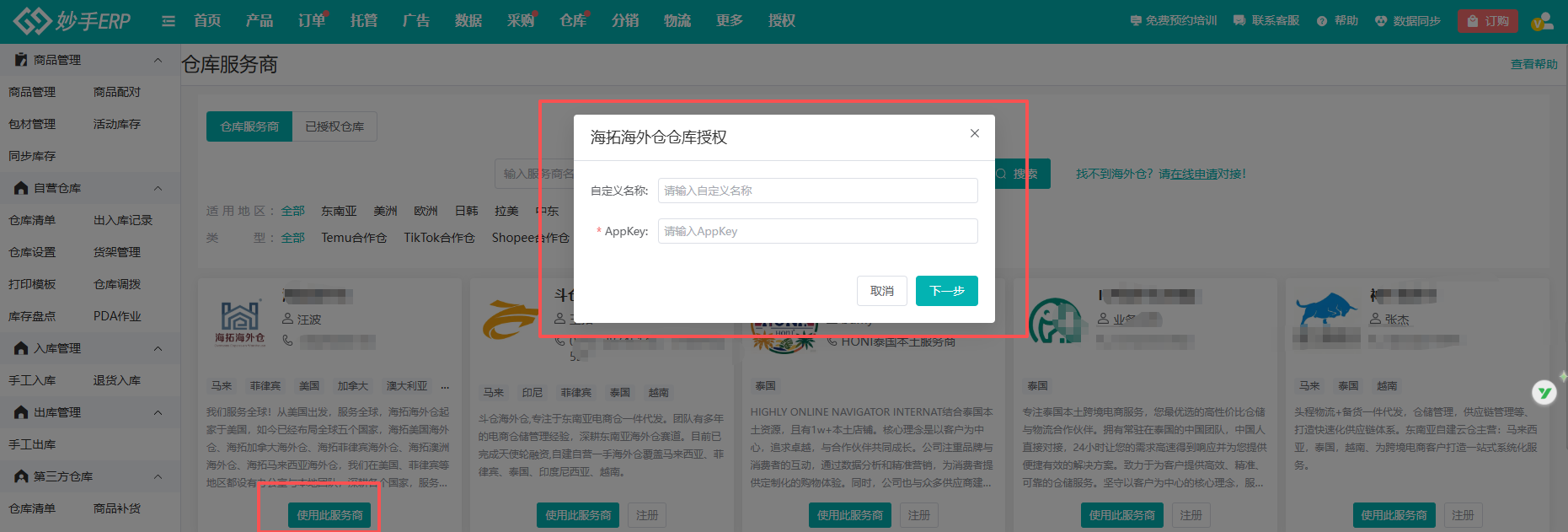Screen dimensions: 1568x532
Task: Open 查看帮助 link
Action: [1533, 64]
